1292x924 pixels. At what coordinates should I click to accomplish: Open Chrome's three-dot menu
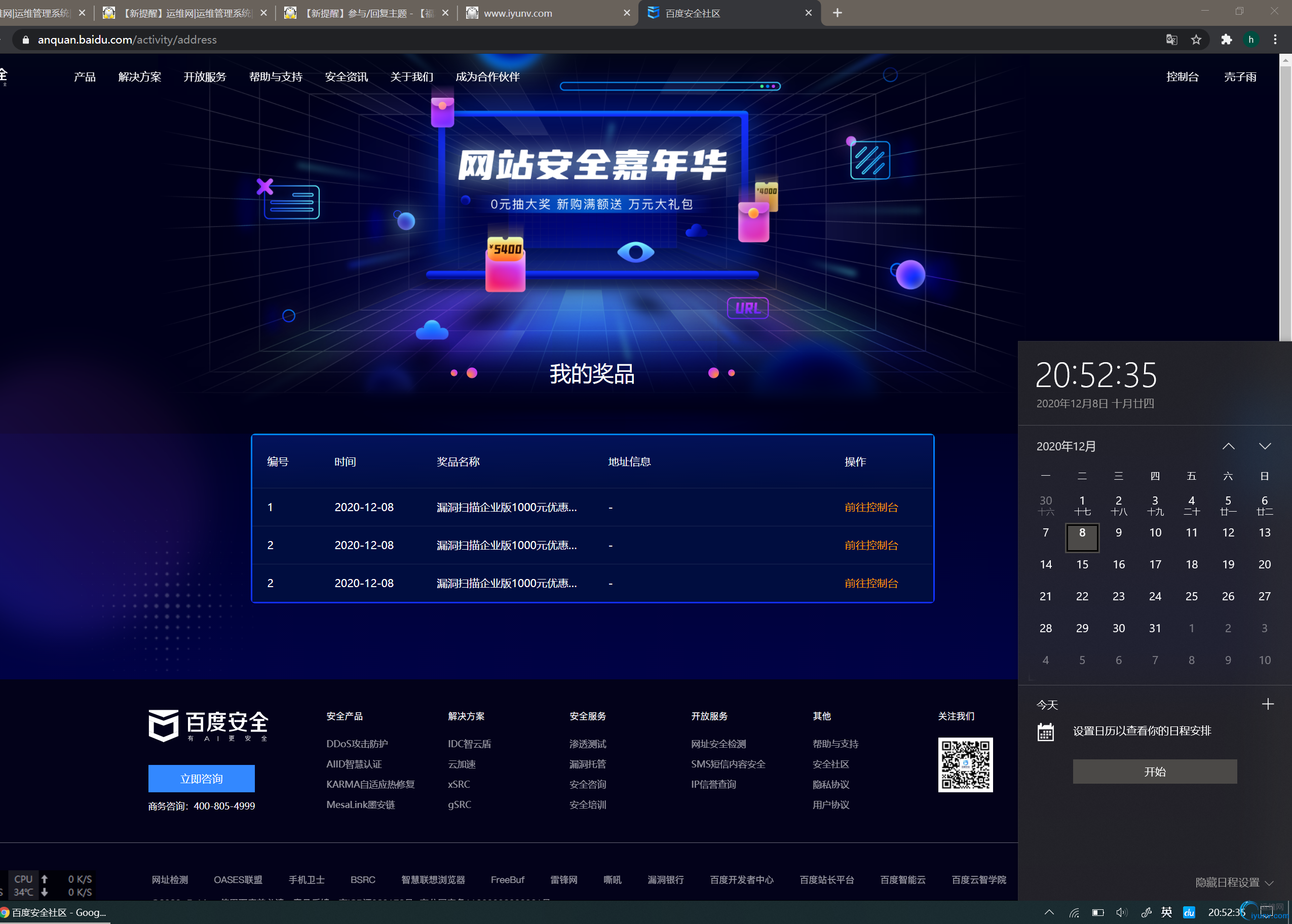(1275, 40)
